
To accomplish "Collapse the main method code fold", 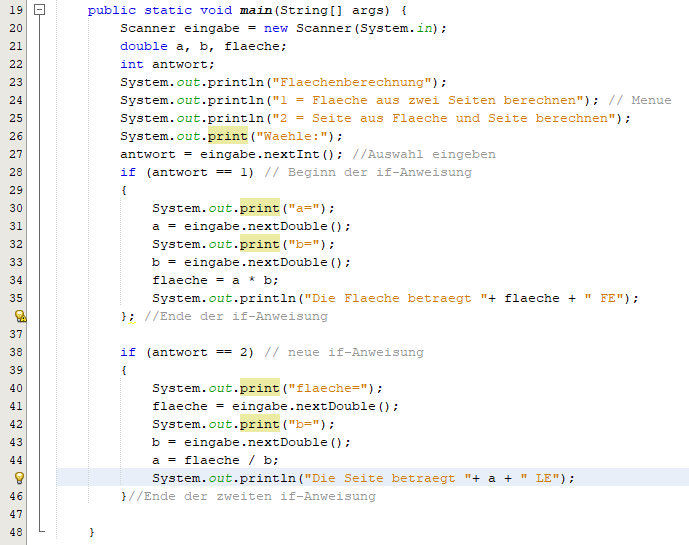I will click(x=40, y=9).
